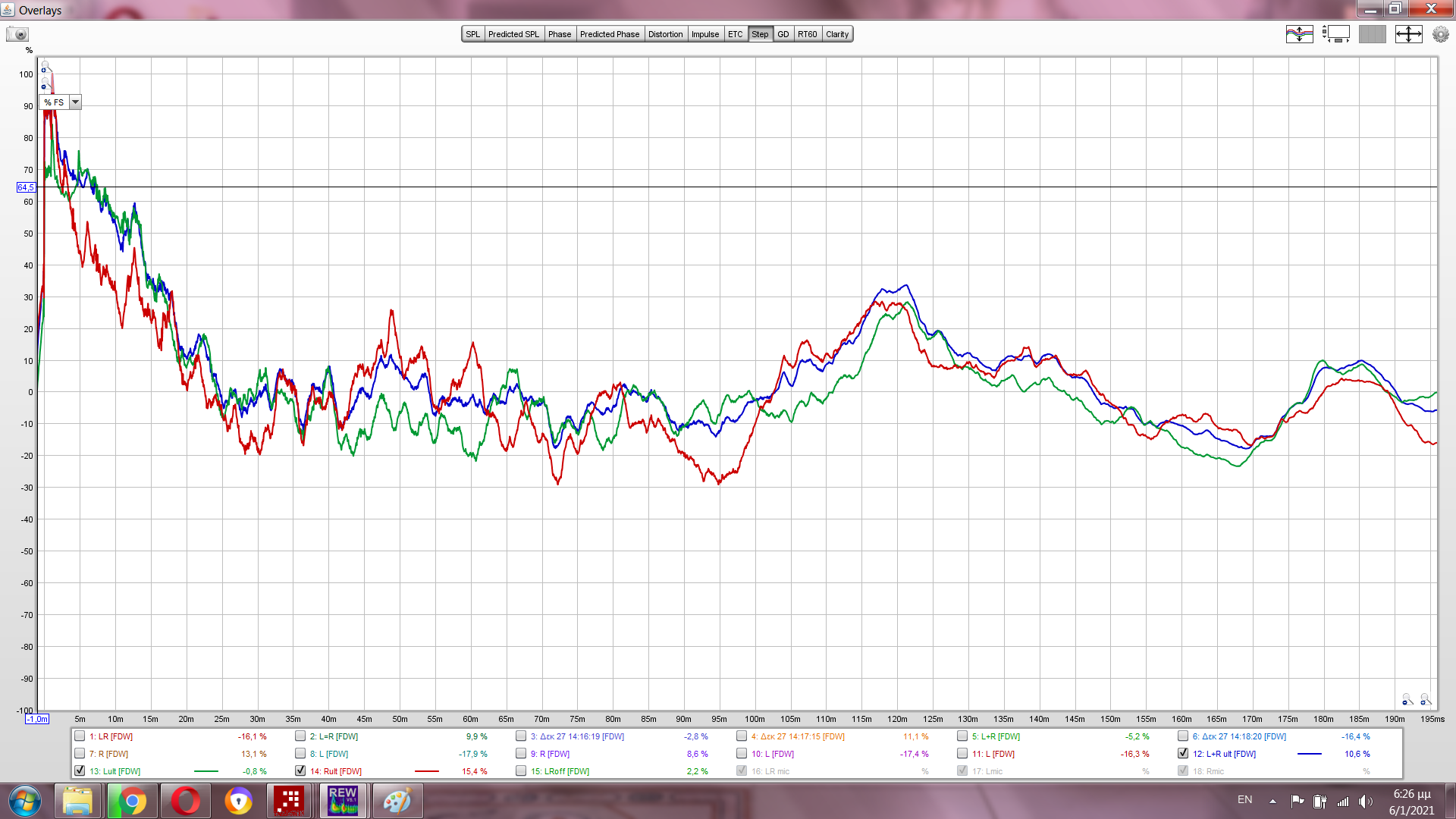The height and width of the screenshot is (819, 1456).
Task: Zoom in the horizontal time axis
Action: point(1425,698)
